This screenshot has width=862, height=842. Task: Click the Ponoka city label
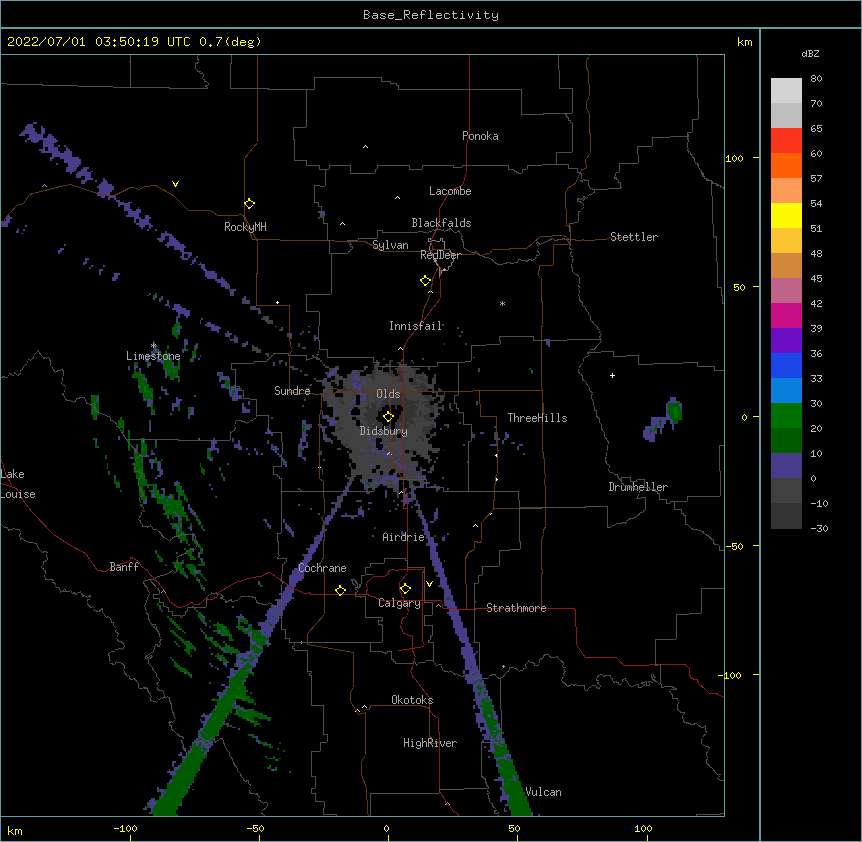pyautogui.click(x=480, y=136)
